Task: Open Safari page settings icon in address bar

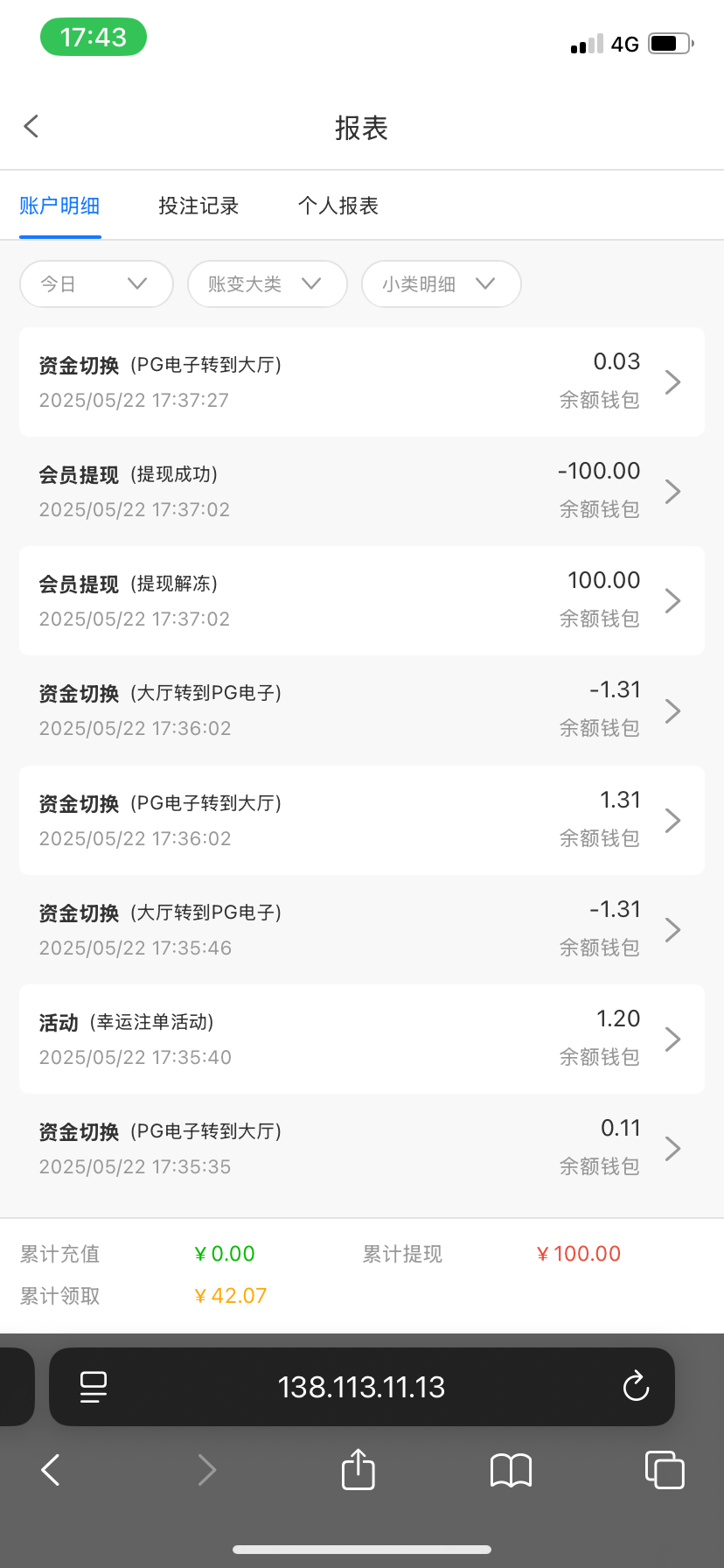Action: (94, 1386)
